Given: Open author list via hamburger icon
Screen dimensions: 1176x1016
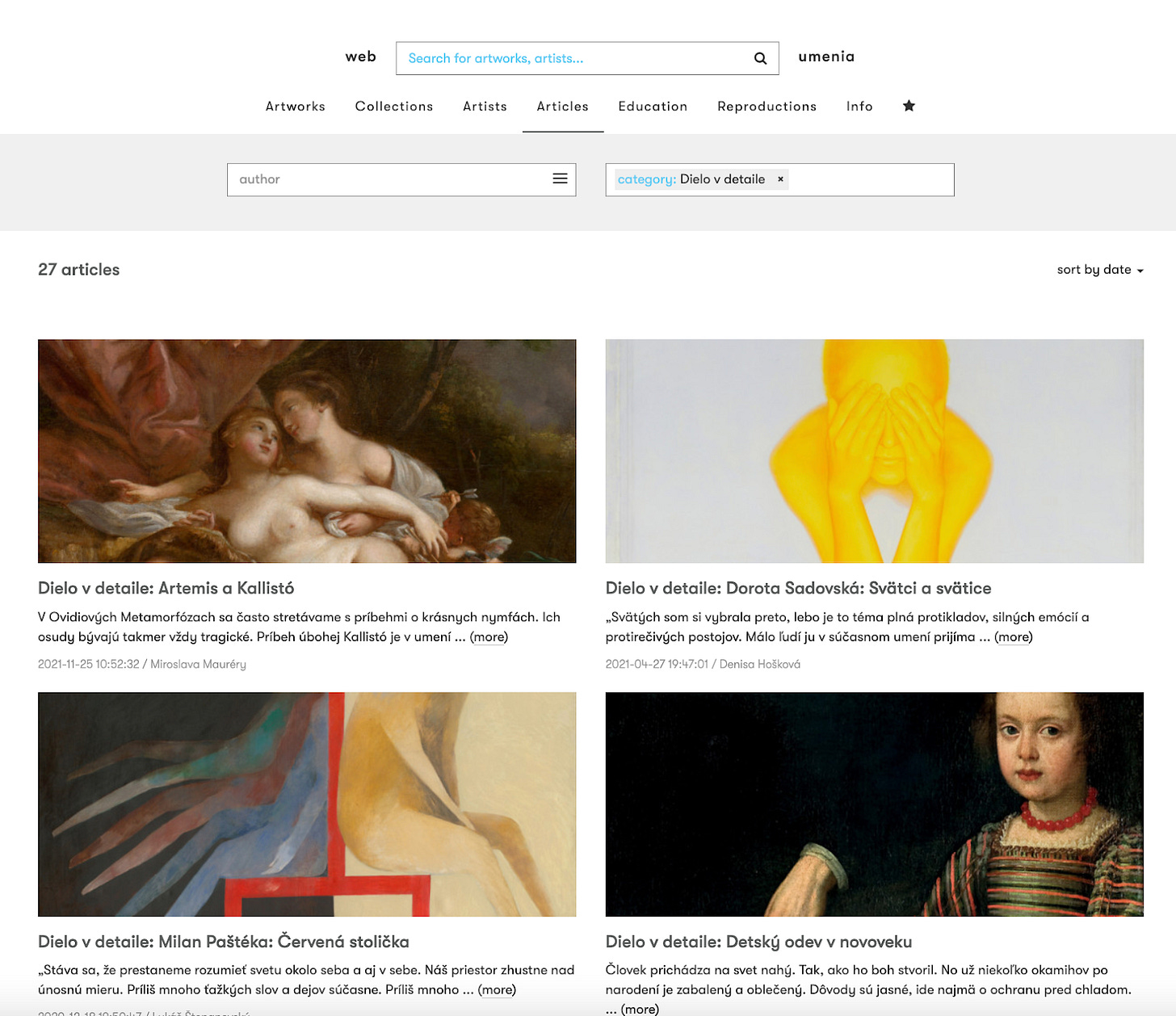Looking at the screenshot, I should (x=560, y=178).
